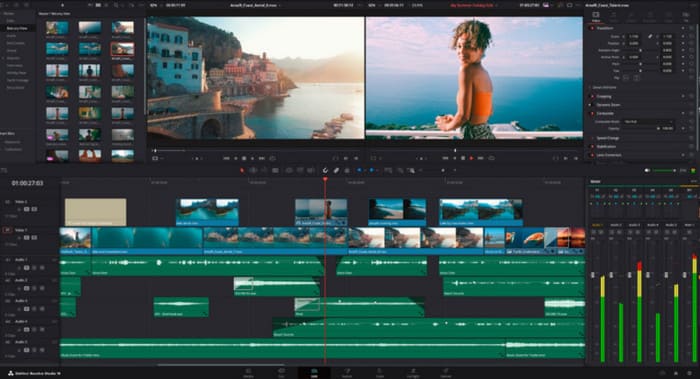Adjust the Opacity slider in Composite
700x379 pixels.
tap(642, 129)
